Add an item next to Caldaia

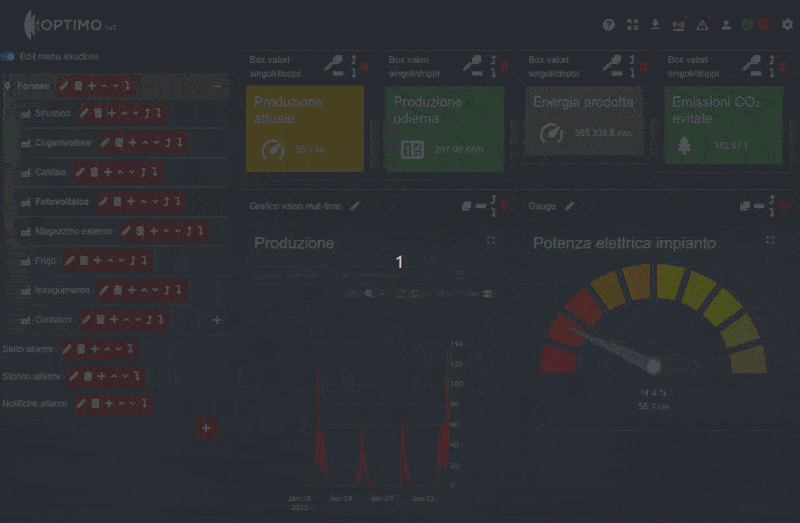click(x=108, y=172)
